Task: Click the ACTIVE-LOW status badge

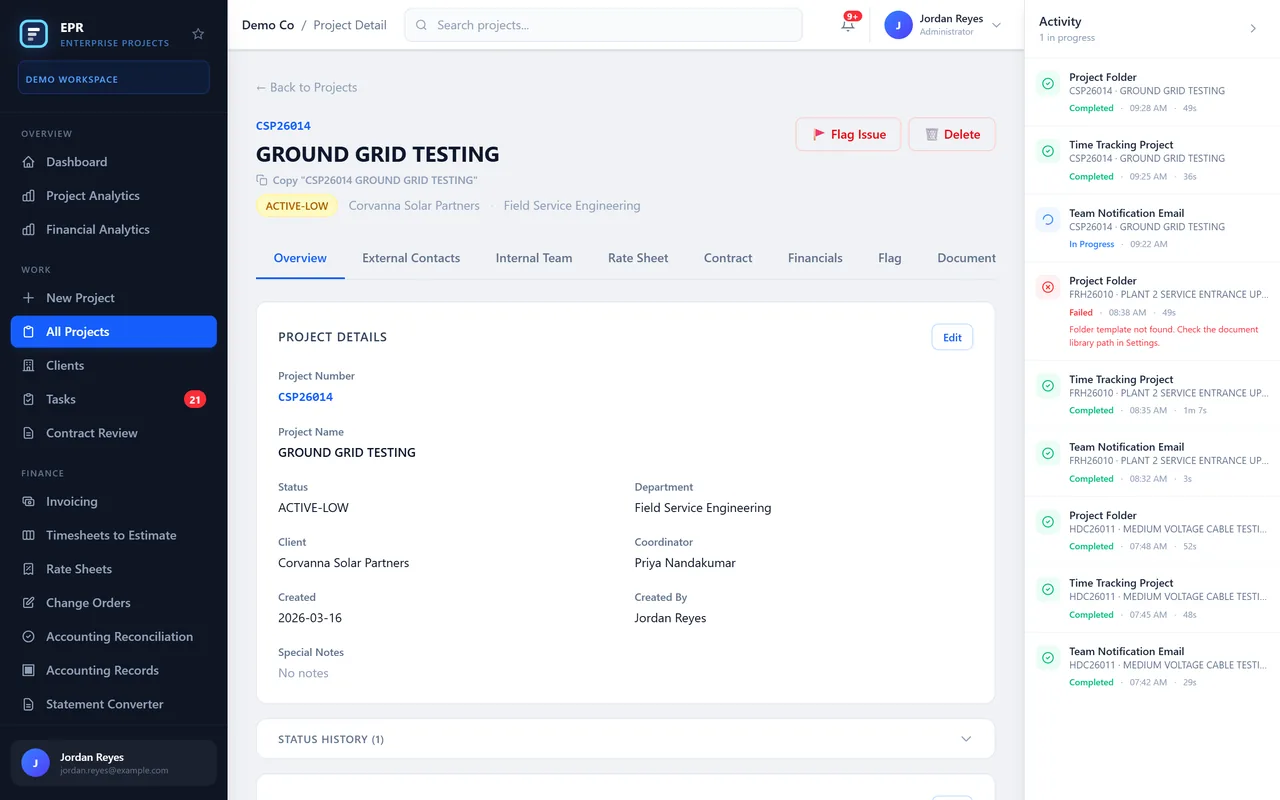Action: 297,206
